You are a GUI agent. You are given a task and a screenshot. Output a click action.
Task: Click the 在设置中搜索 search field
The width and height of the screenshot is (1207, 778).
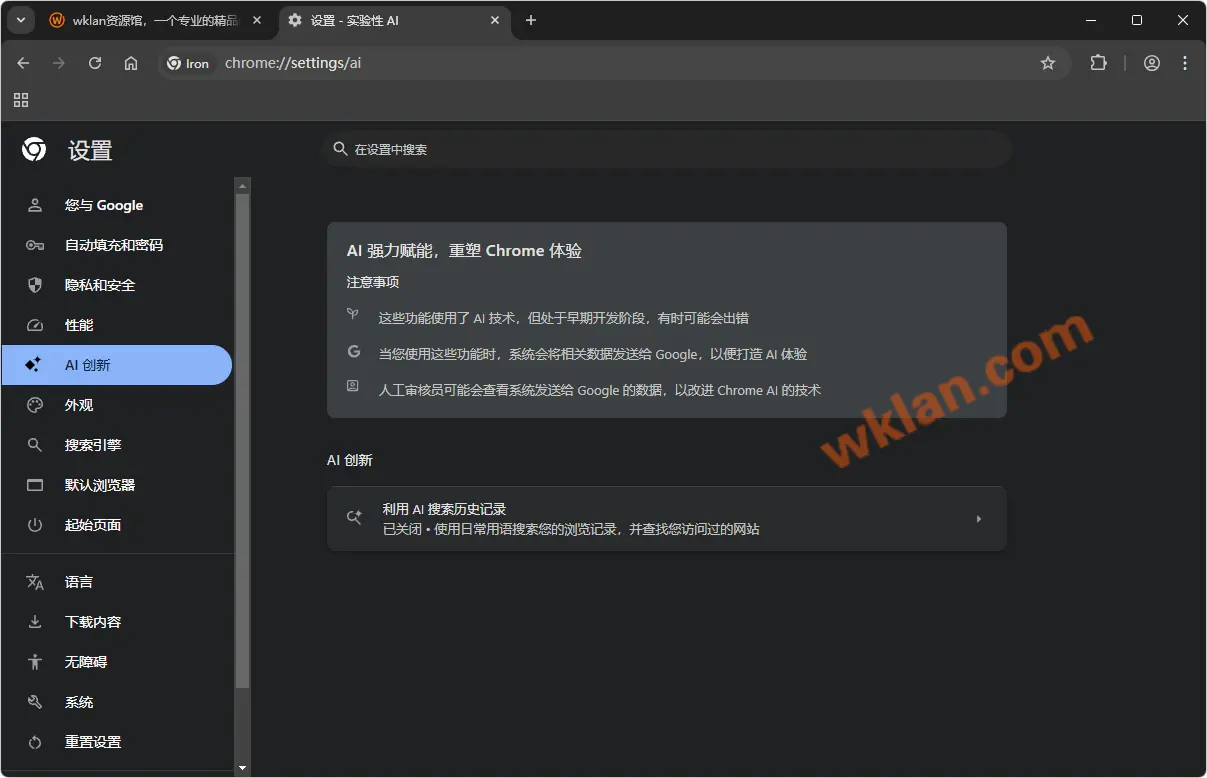(667, 149)
